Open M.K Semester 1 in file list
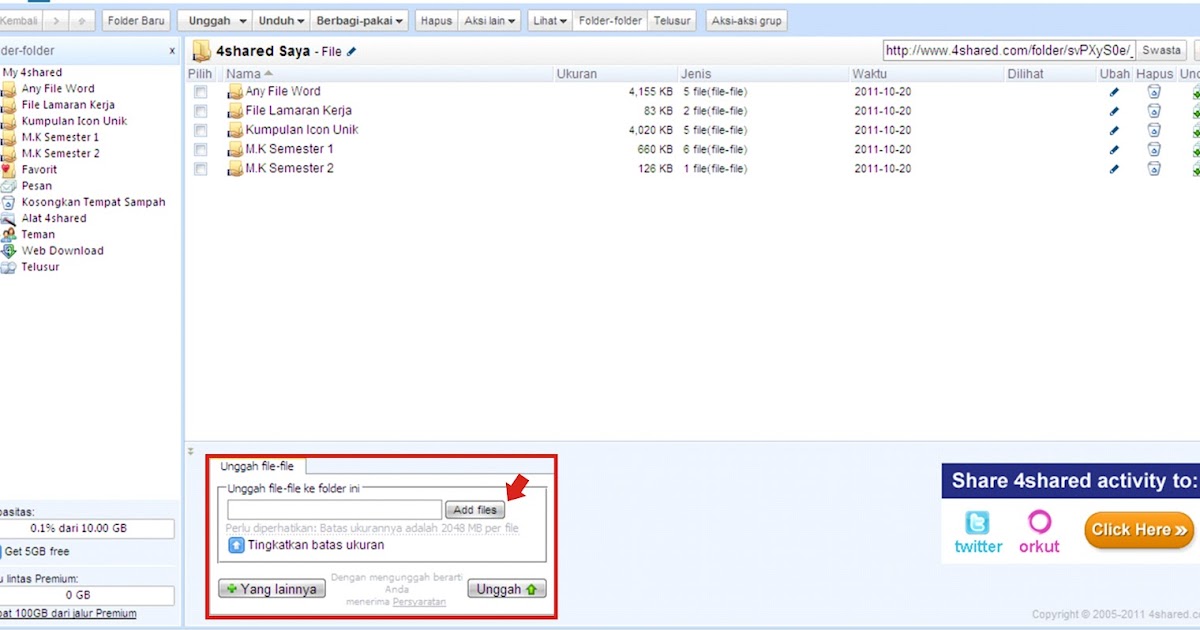 (x=290, y=149)
